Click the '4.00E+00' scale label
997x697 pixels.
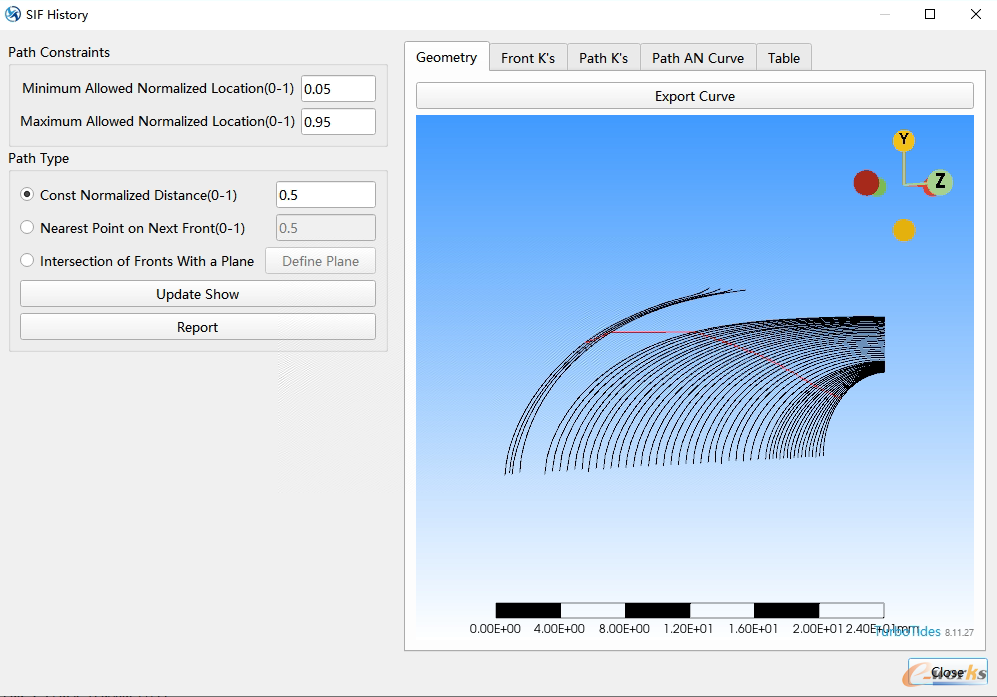(559, 628)
